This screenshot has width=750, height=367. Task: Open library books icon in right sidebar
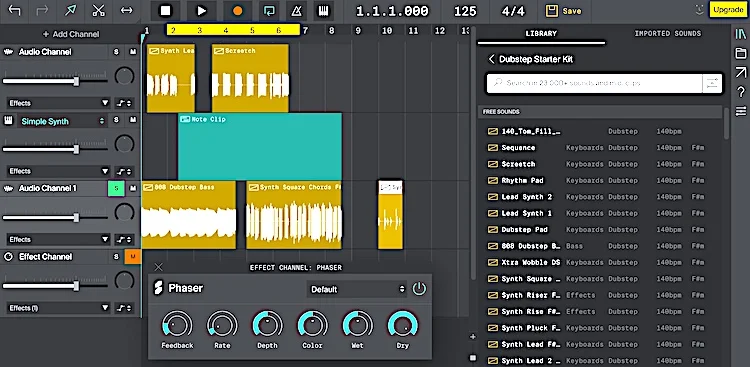(x=740, y=34)
